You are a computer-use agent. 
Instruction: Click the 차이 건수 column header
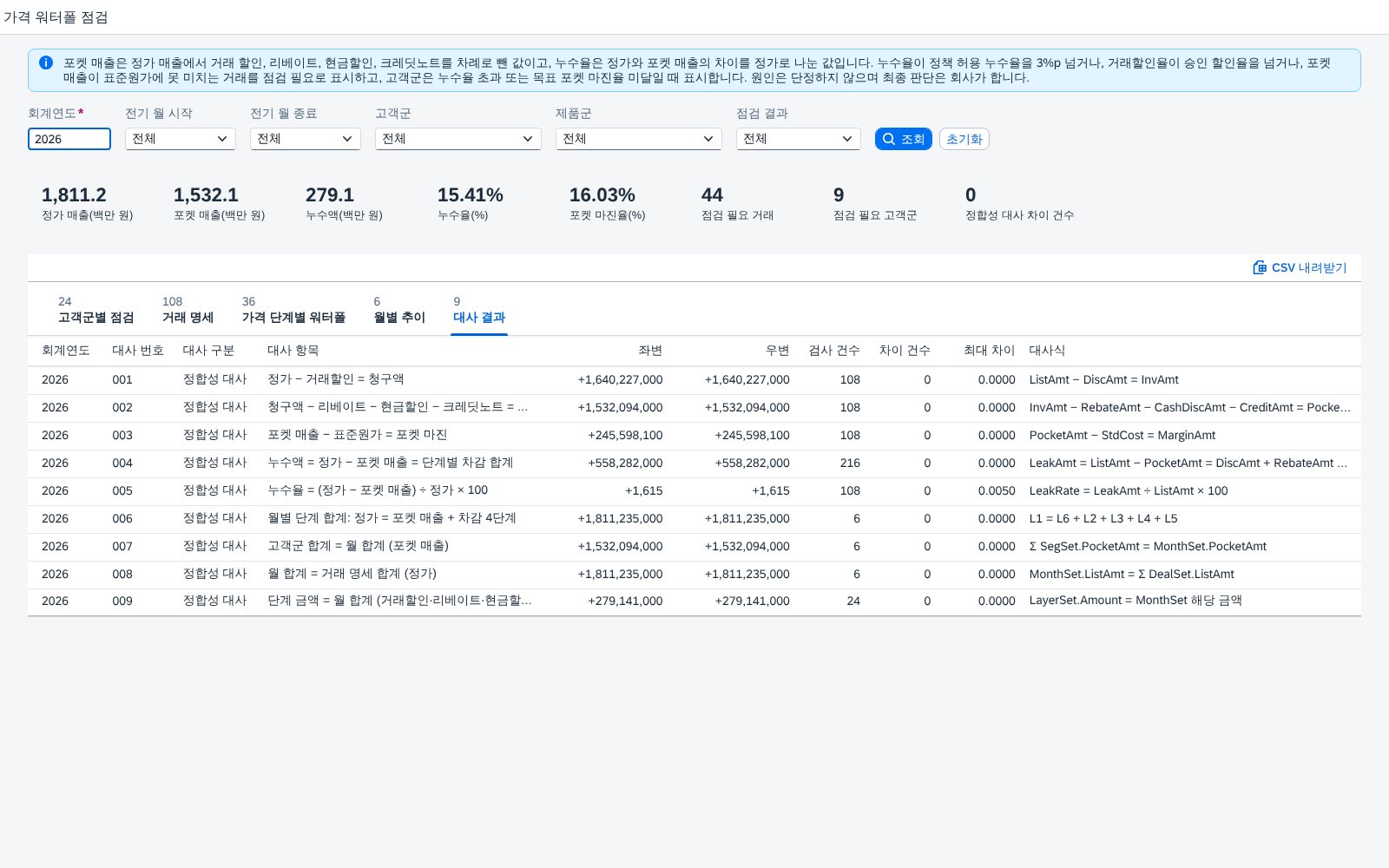coord(905,351)
